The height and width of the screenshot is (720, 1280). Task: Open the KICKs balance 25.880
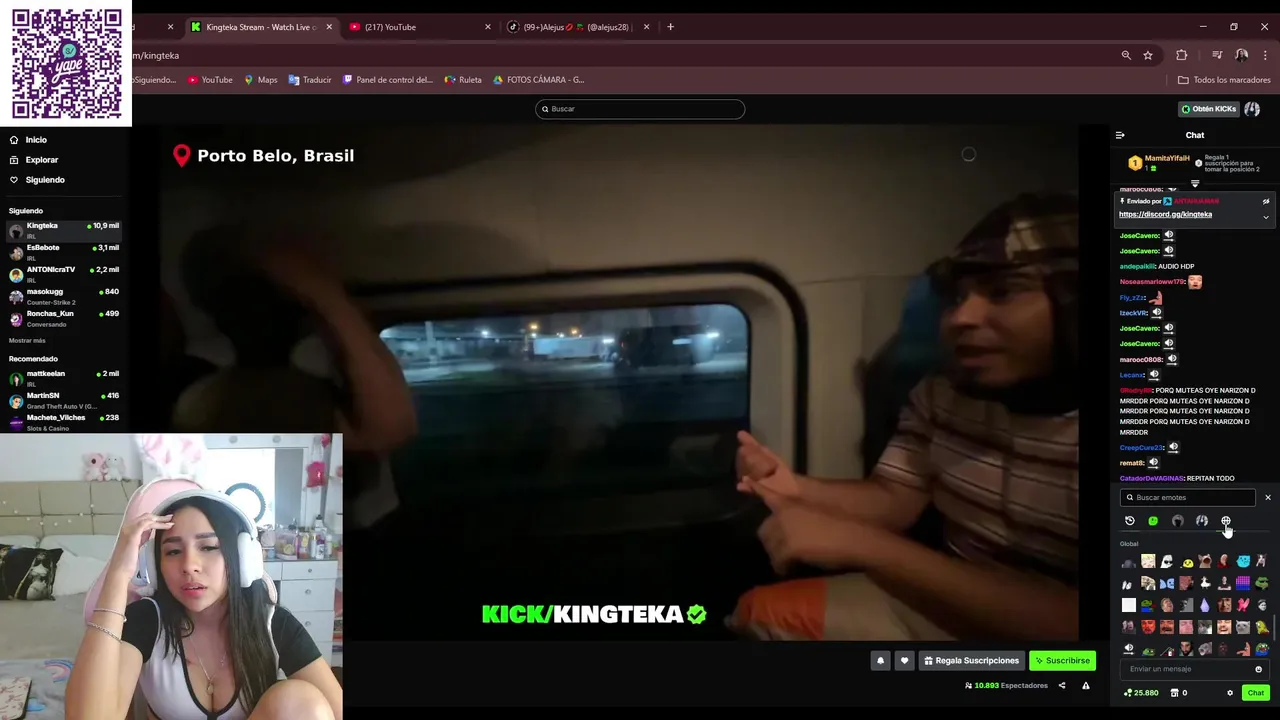click(x=1141, y=693)
